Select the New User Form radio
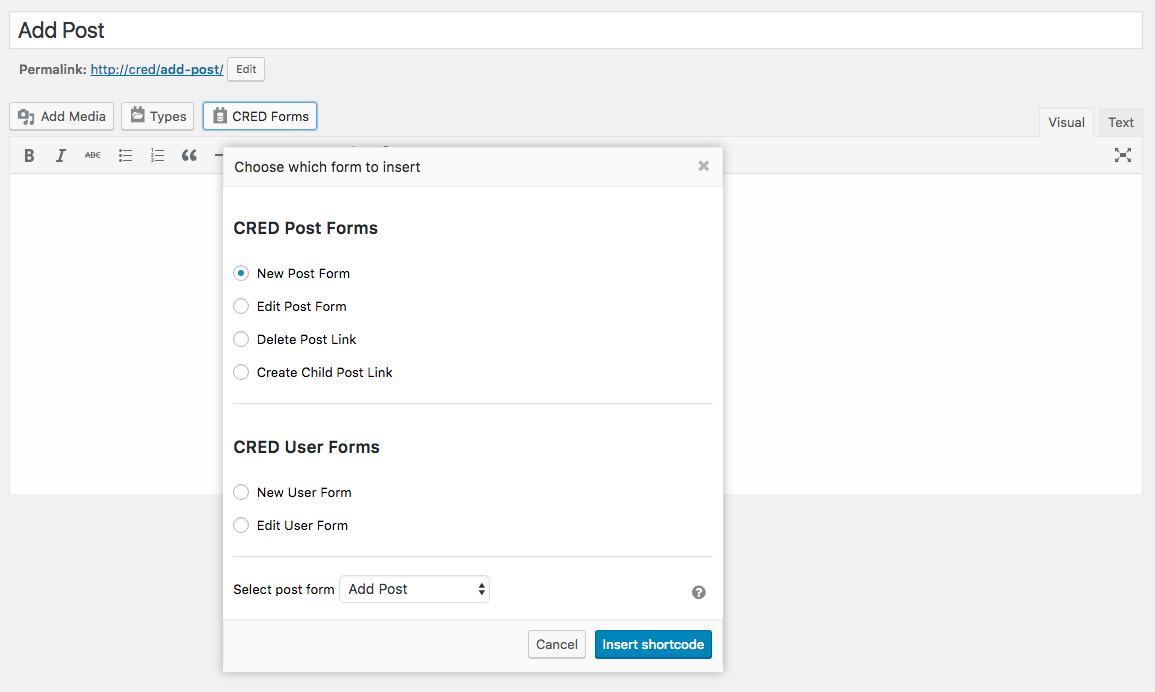1155x692 pixels. (x=241, y=492)
